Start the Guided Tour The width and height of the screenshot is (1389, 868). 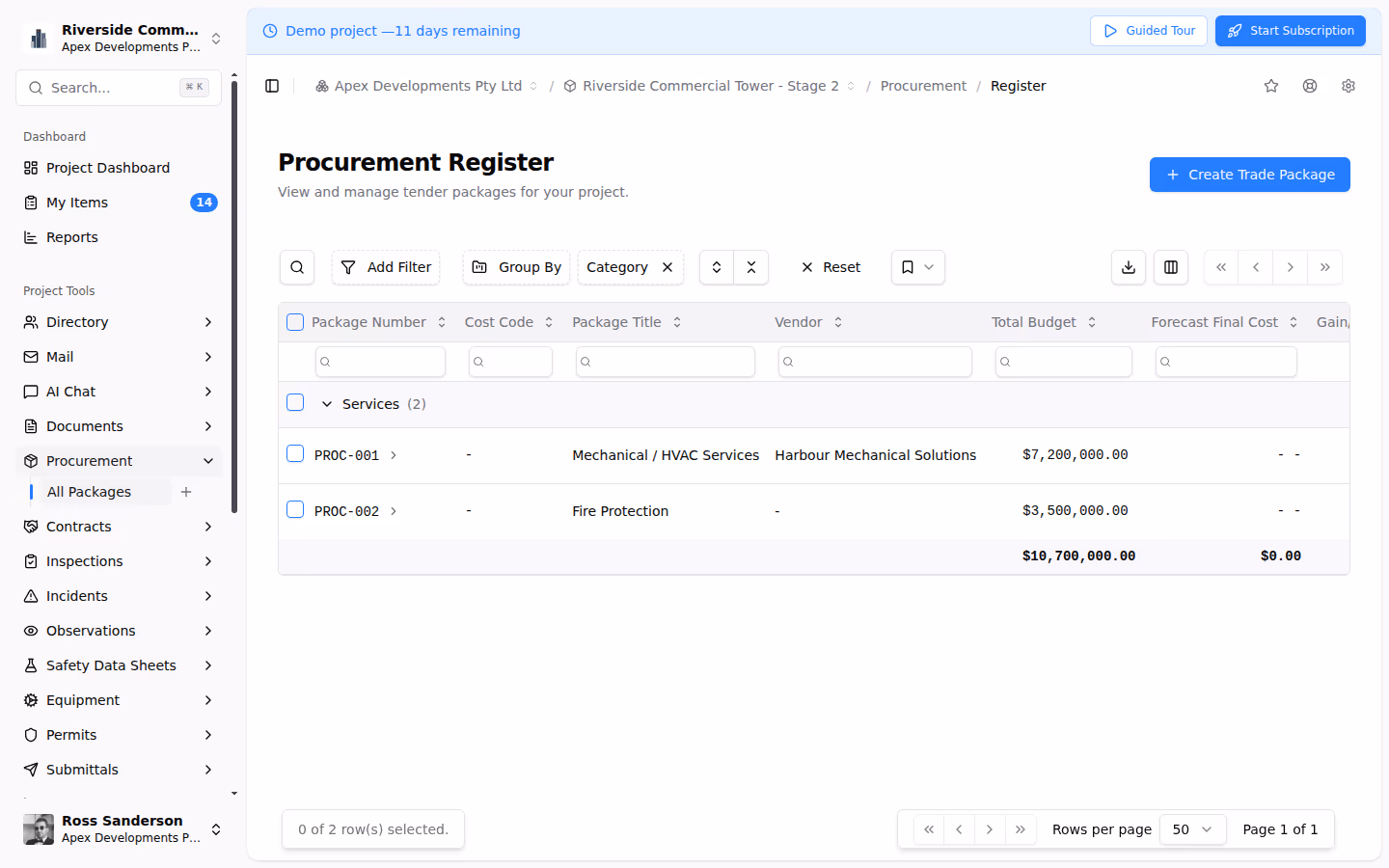[1148, 30]
